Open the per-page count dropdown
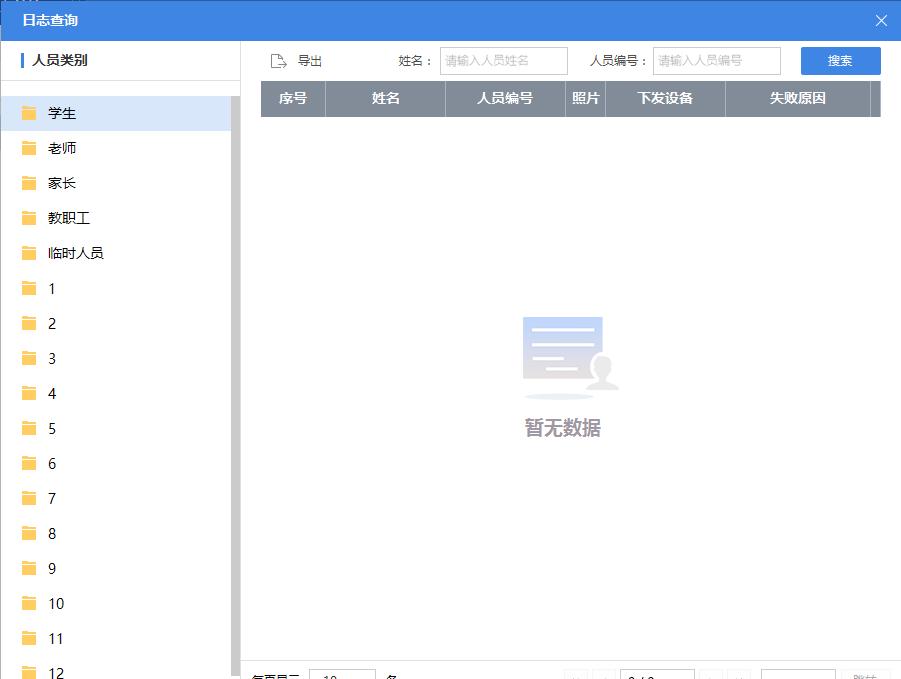The width and height of the screenshot is (901, 679). (342, 676)
